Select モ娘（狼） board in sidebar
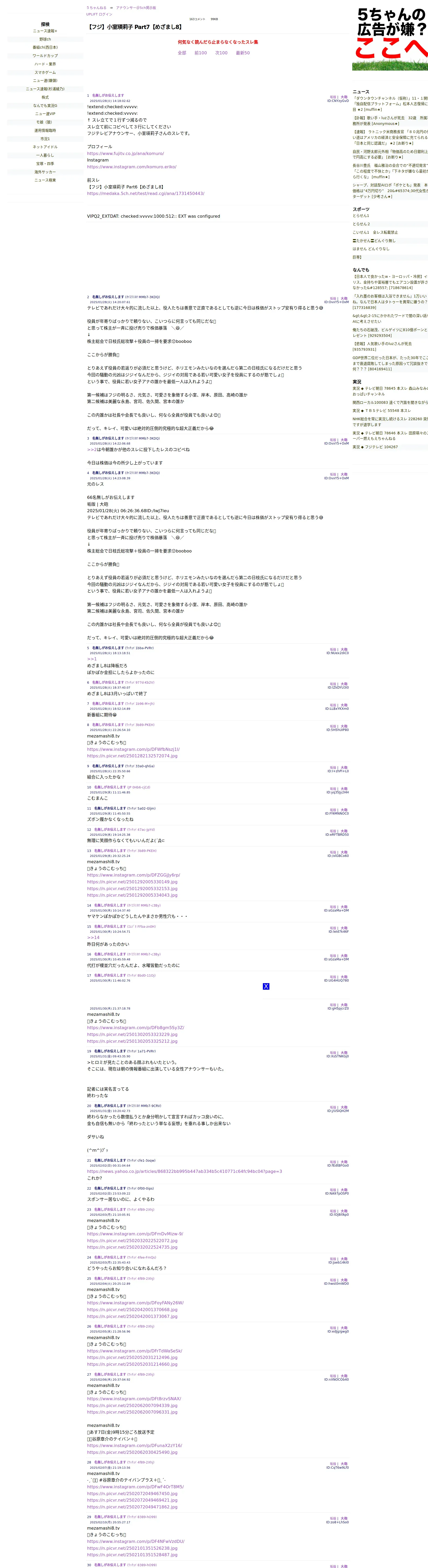Screen dimensions: 428x1568 [45, 122]
